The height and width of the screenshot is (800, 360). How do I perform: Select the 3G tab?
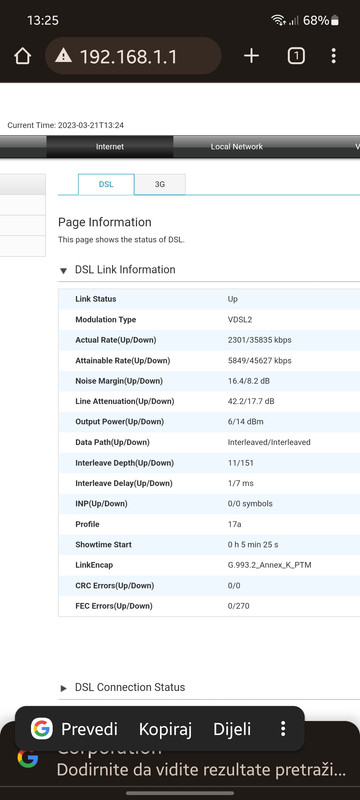(160, 184)
